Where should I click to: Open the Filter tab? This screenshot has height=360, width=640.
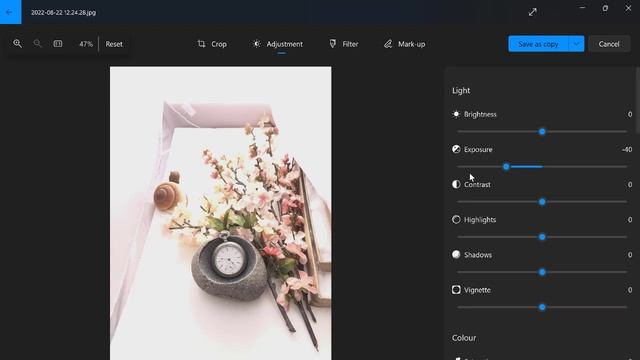[344, 44]
